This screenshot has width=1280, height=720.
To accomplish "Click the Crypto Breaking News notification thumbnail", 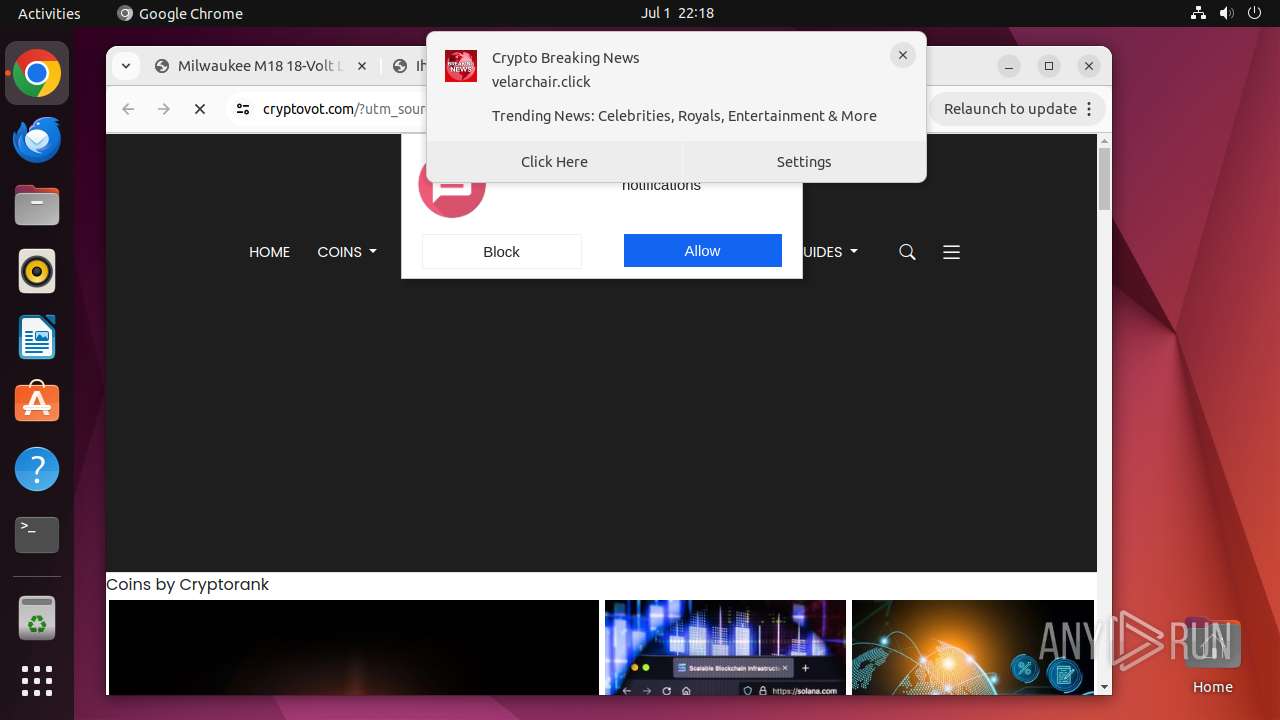I will [x=461, y=66].
